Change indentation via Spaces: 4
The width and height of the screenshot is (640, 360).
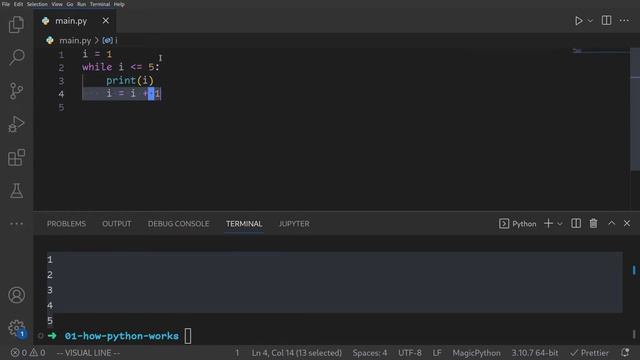click(370, 353)
